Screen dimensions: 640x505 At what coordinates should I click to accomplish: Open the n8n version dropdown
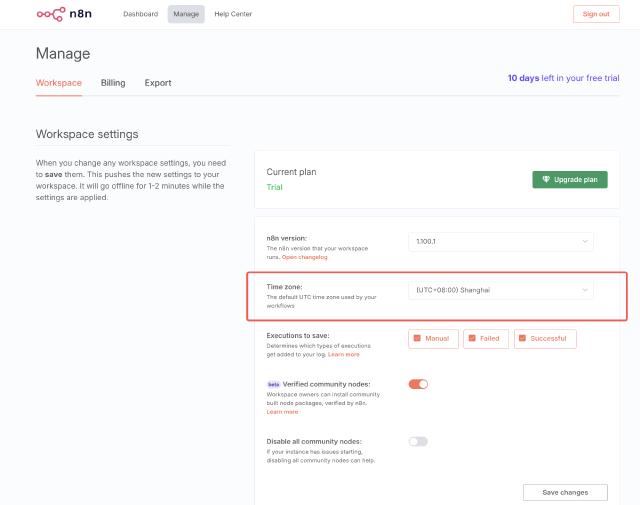point(500,242)
